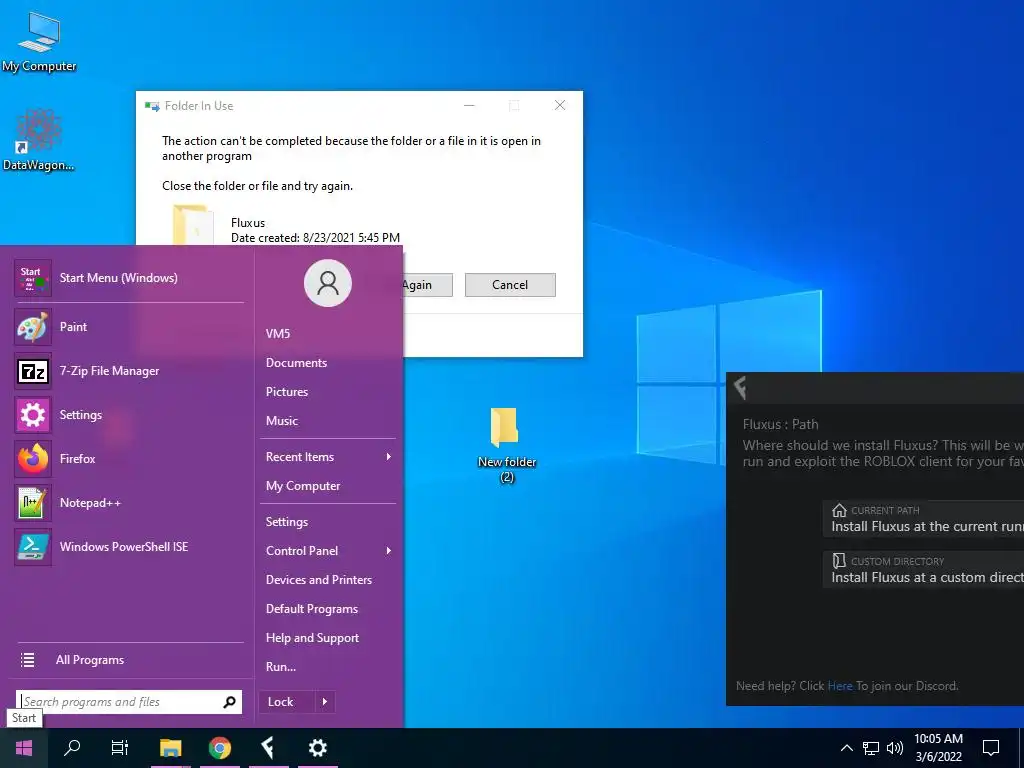Screen dimensions: 1024x768
Task: Click the network tray icon
Action: coord(871,748)
